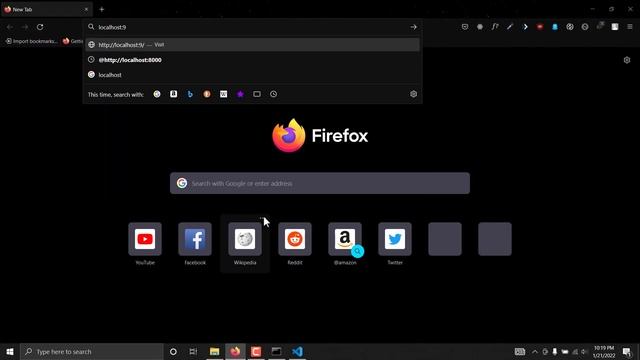Open the clock showing 1/21/2022
Screen dimensions: 640x360
604,351
